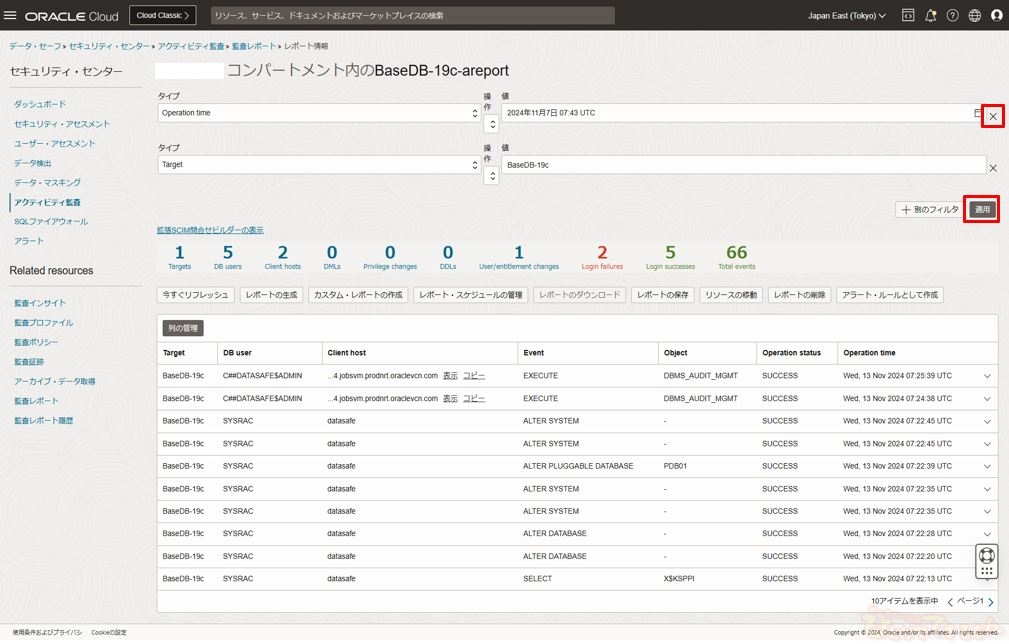
Task: Open the hamburger navigation menu
Action: click(x=11, y=16)
